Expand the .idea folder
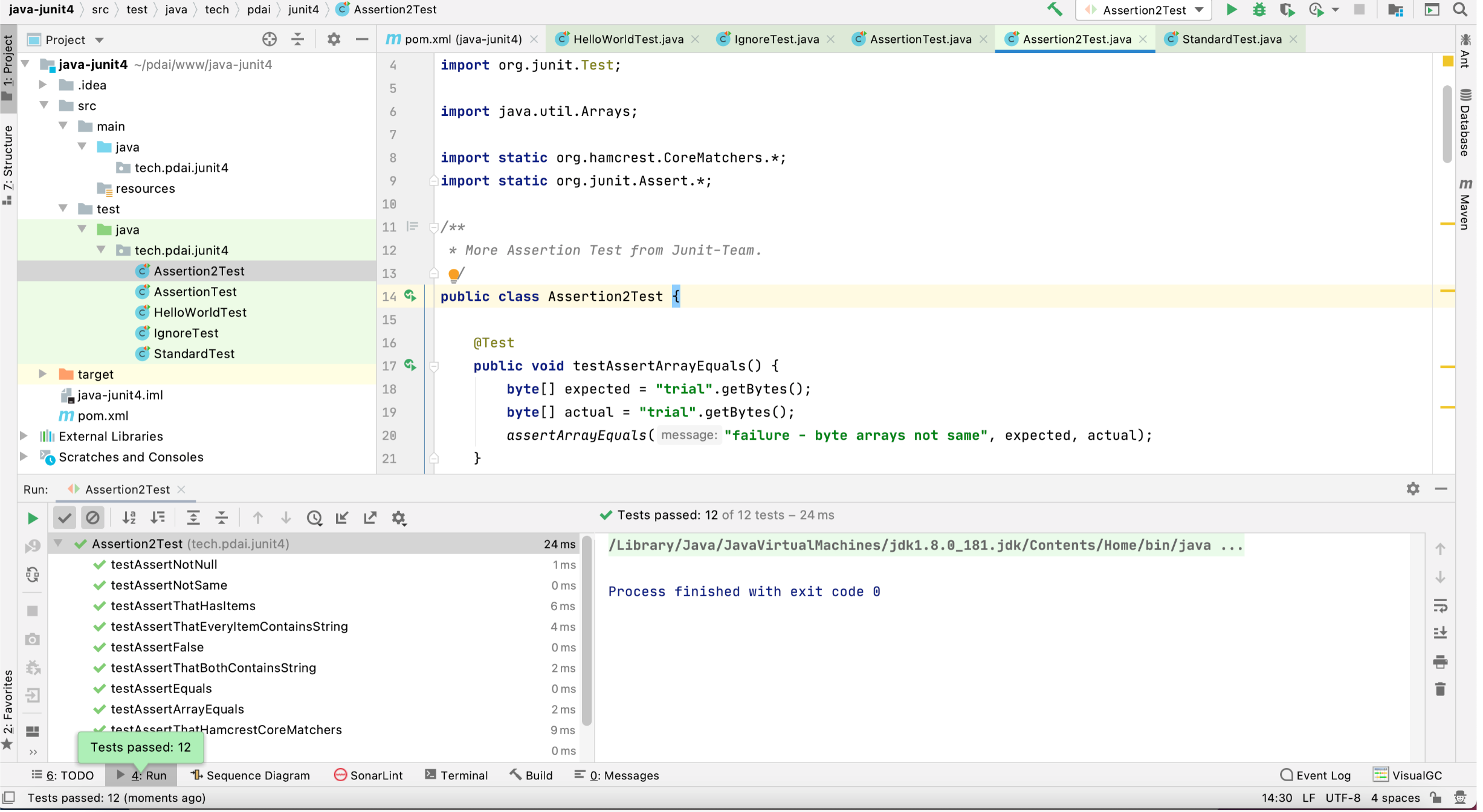The width and height of the screenshot is (1483, 812). [x=43, y=85]
